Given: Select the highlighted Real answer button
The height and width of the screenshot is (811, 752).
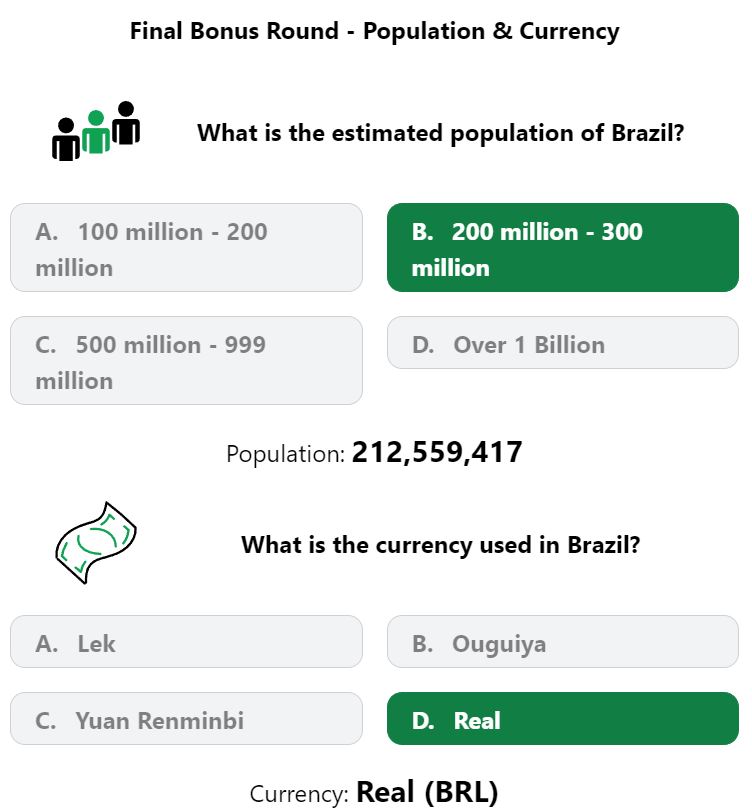Looking at the screenshot, I should tap(562, 719).
